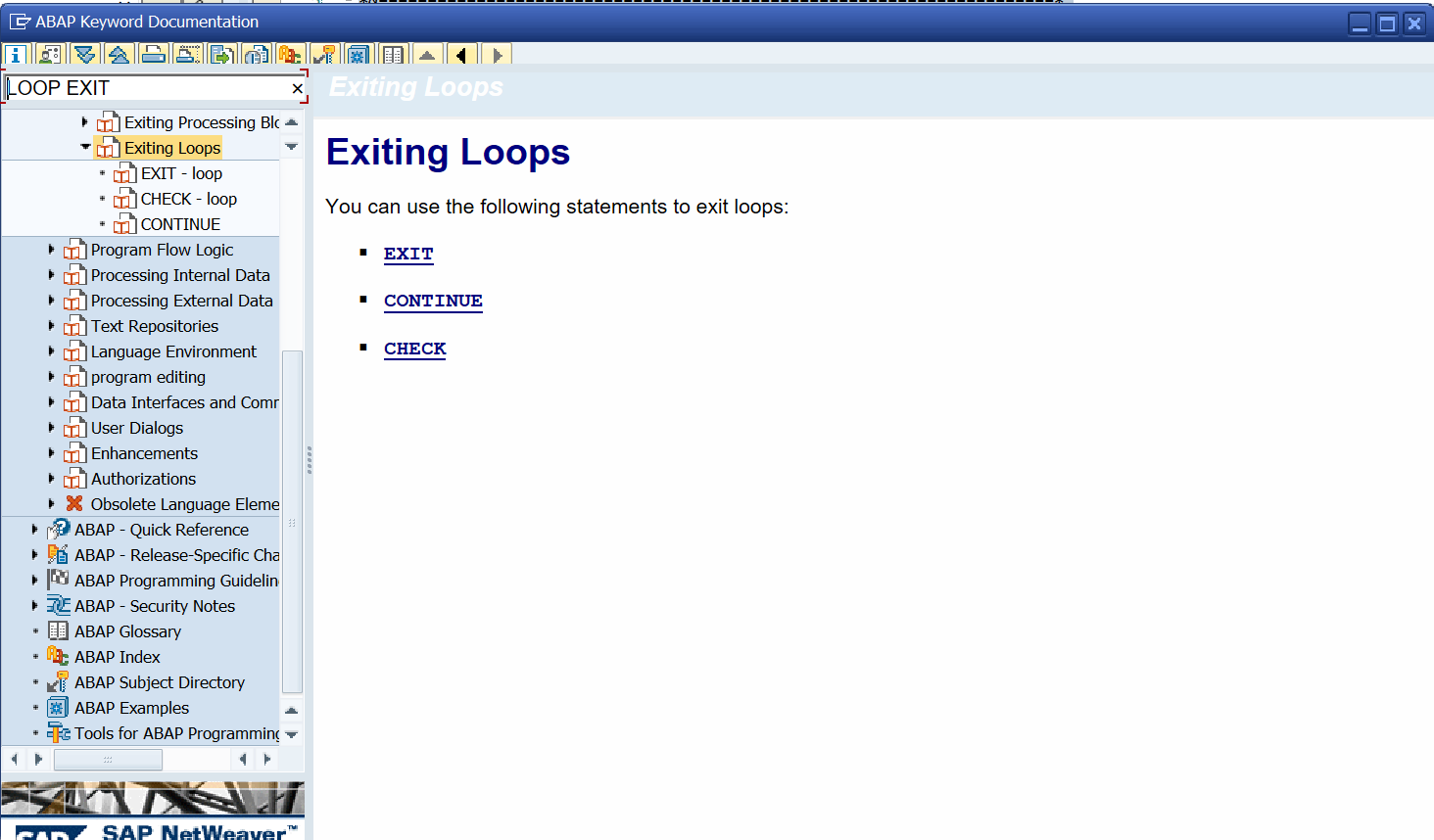
Task: Open the CONTINUE link in the document
Action: point(433,301)
